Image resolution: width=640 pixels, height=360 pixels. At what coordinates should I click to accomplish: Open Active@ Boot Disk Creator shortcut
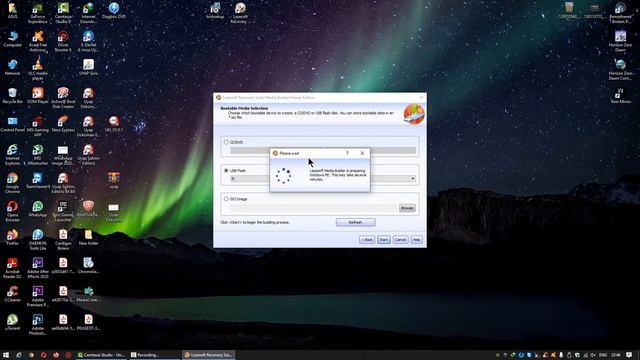coord(63,98)
